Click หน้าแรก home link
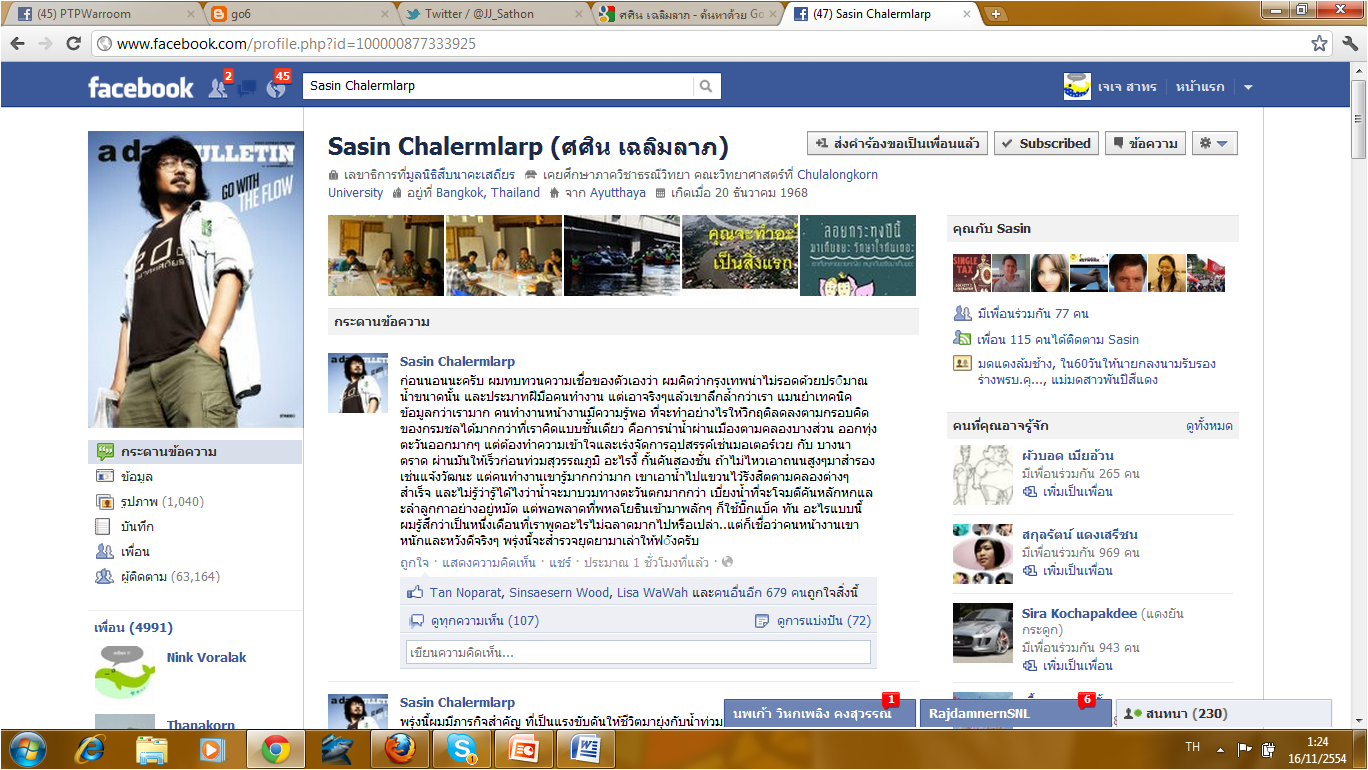Viewport: 1368px width, 770px height. tap(1200, 87)
